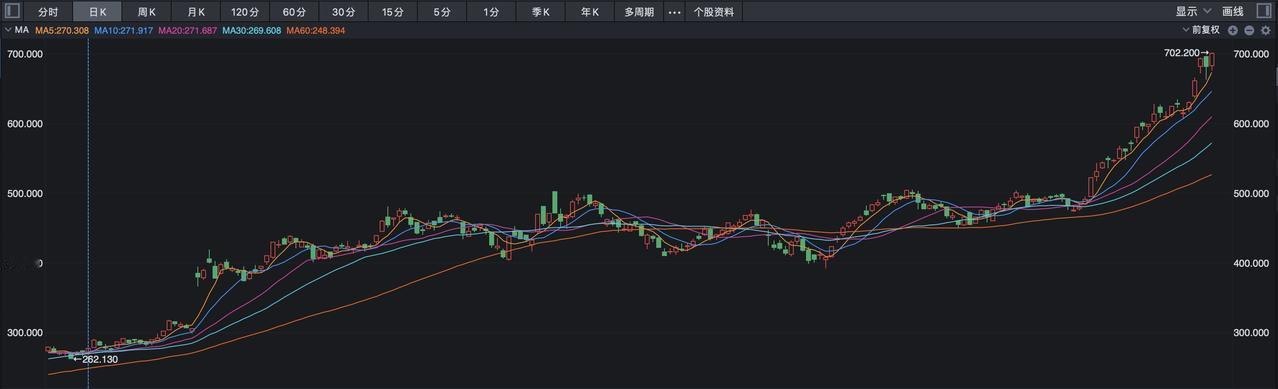Screen dimensions: 1278x389
Task: Select the 60分 period tab
Action: point(294,12)
